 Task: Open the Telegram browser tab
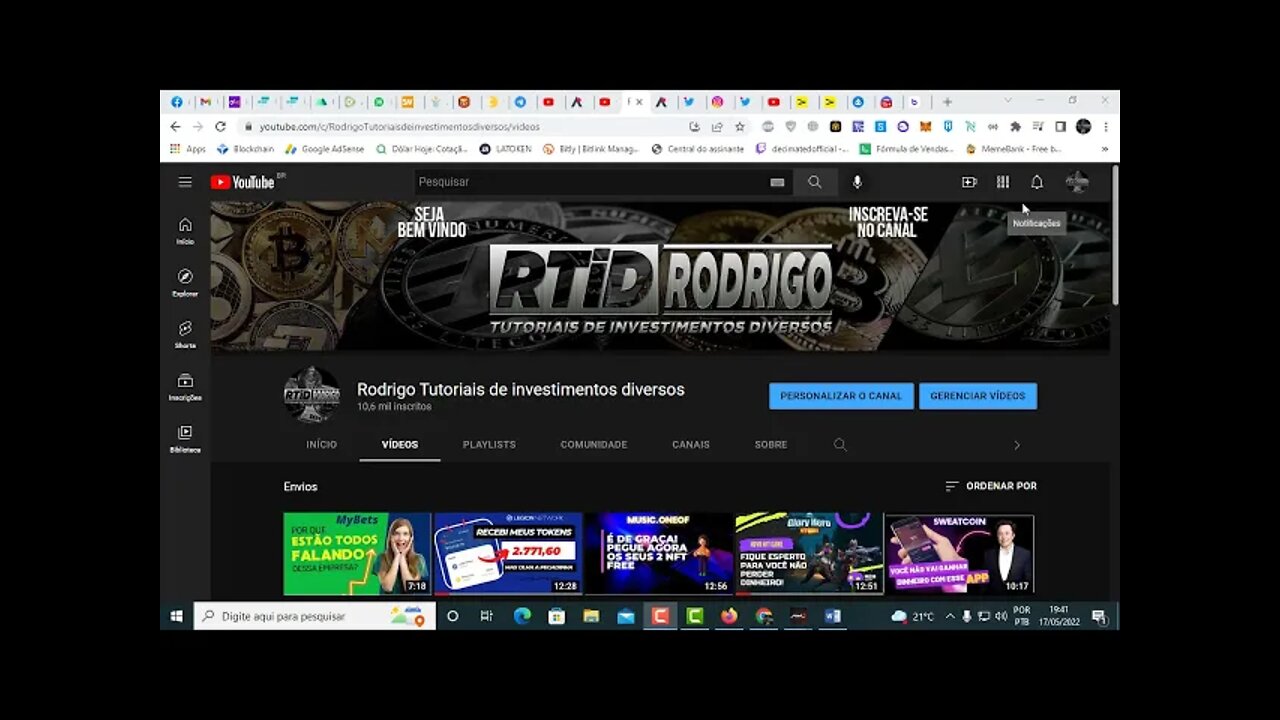(x=520, y=102)
